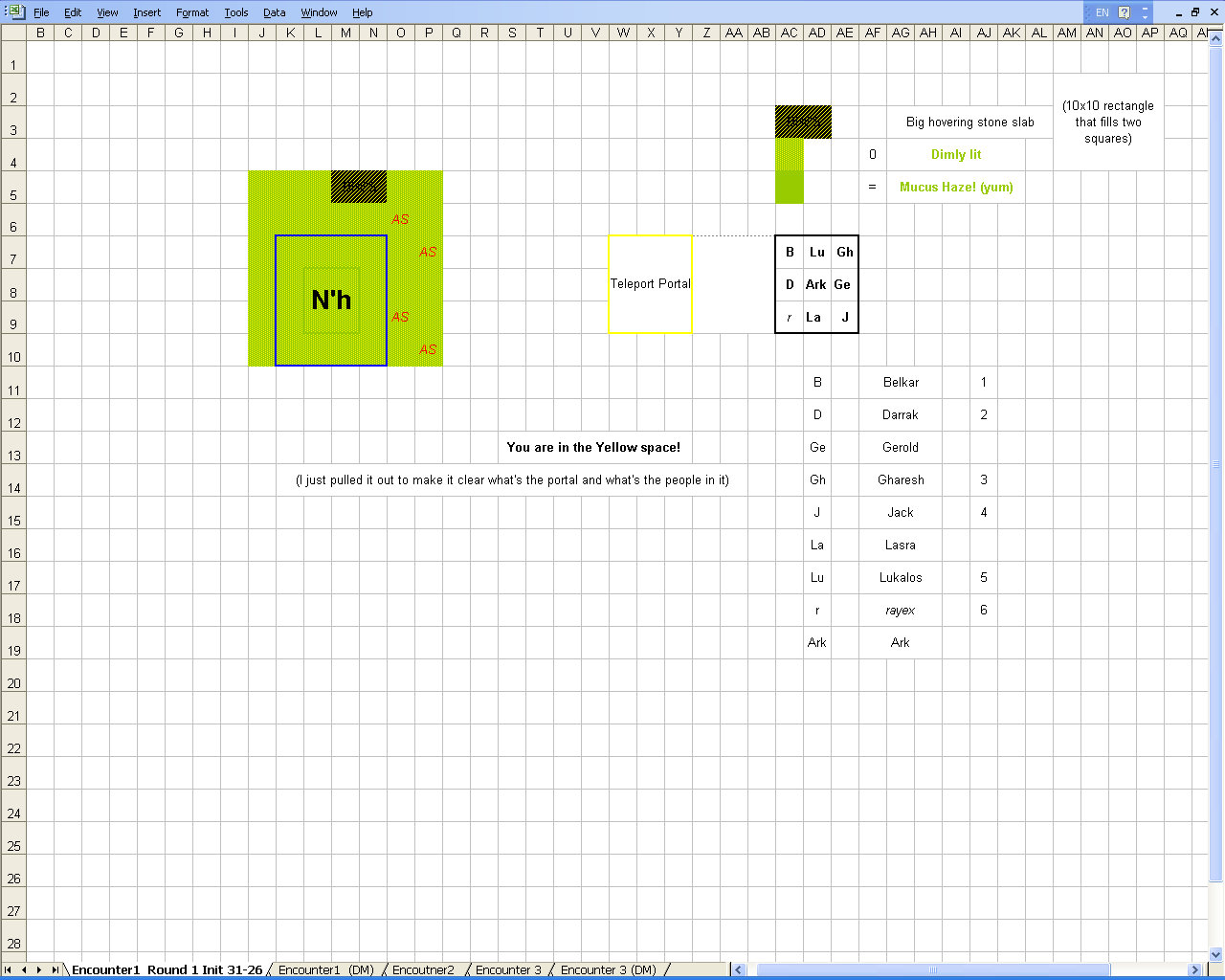Screen dimensions: 1225x980
Task: Select the 'Darrak' name cell
Action: click(x=901, y=414)
